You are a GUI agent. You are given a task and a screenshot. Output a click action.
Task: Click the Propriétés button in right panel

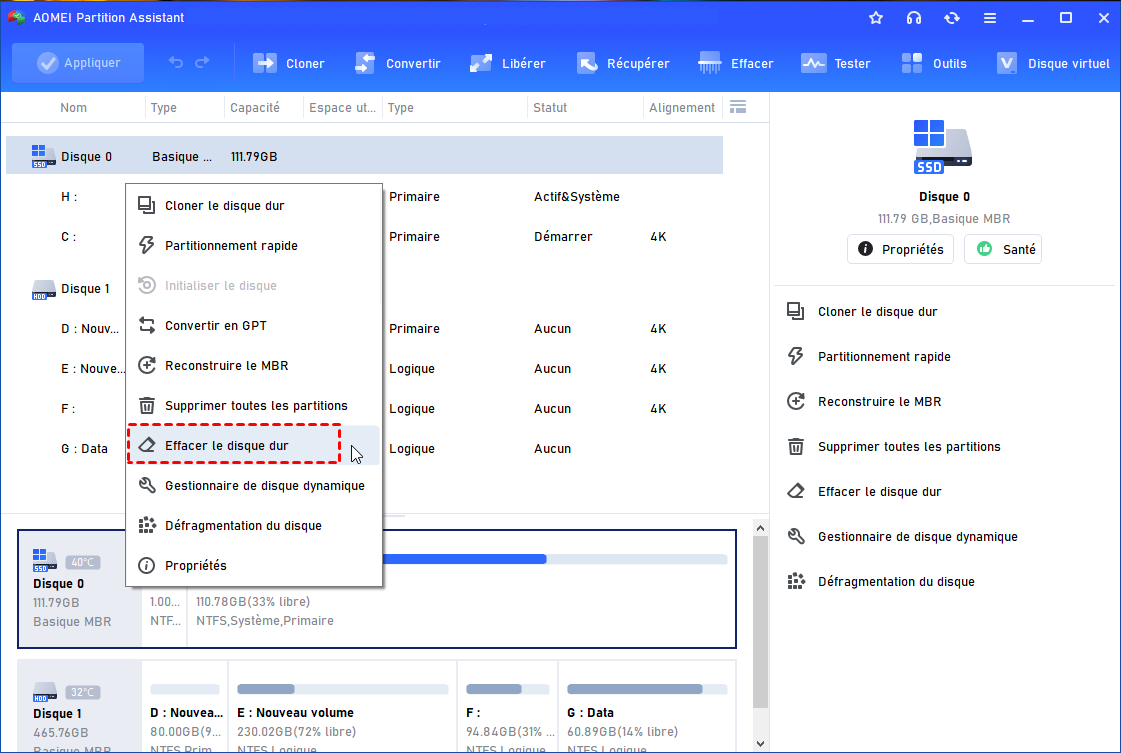[901, 250]
